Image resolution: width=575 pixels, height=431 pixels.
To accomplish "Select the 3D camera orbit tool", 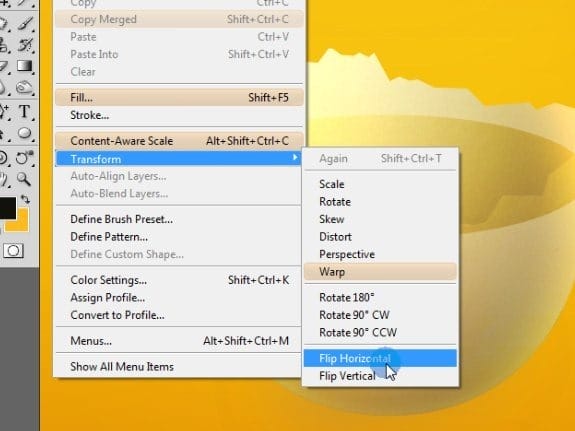I will (x=24, y=158).
